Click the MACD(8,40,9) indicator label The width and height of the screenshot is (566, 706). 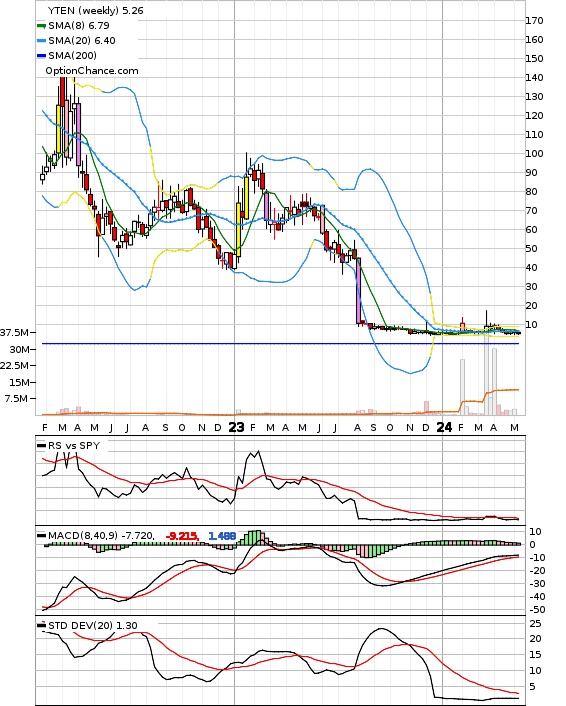coord(83,536)
